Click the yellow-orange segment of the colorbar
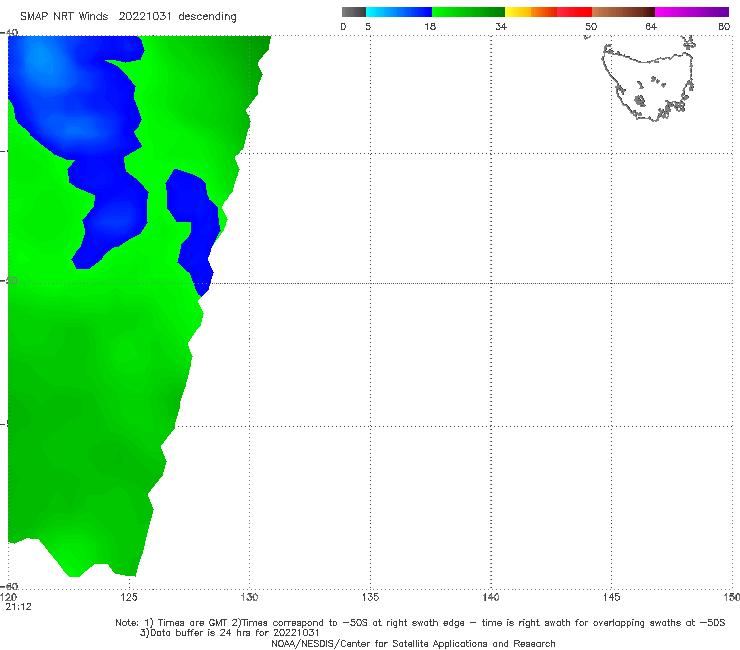The height and width of the screenshot is (650, 740). (531, 12)
